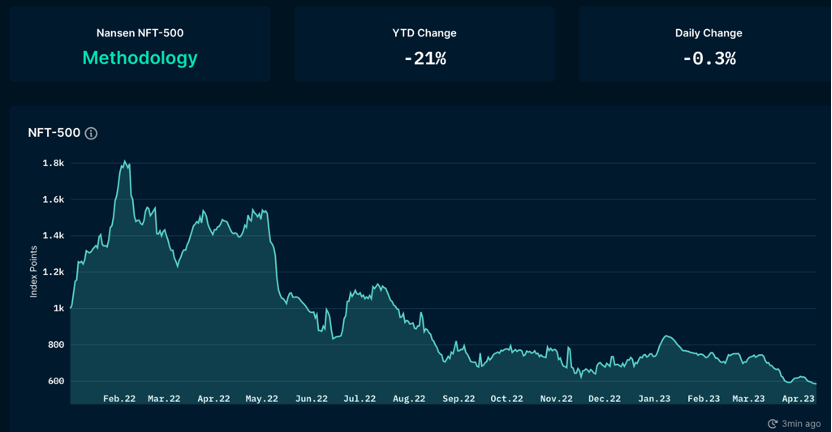Select the Sep.22 x-axis label
Image resolution: width=832 pixels, height=432 pixels.
[458, 399]
